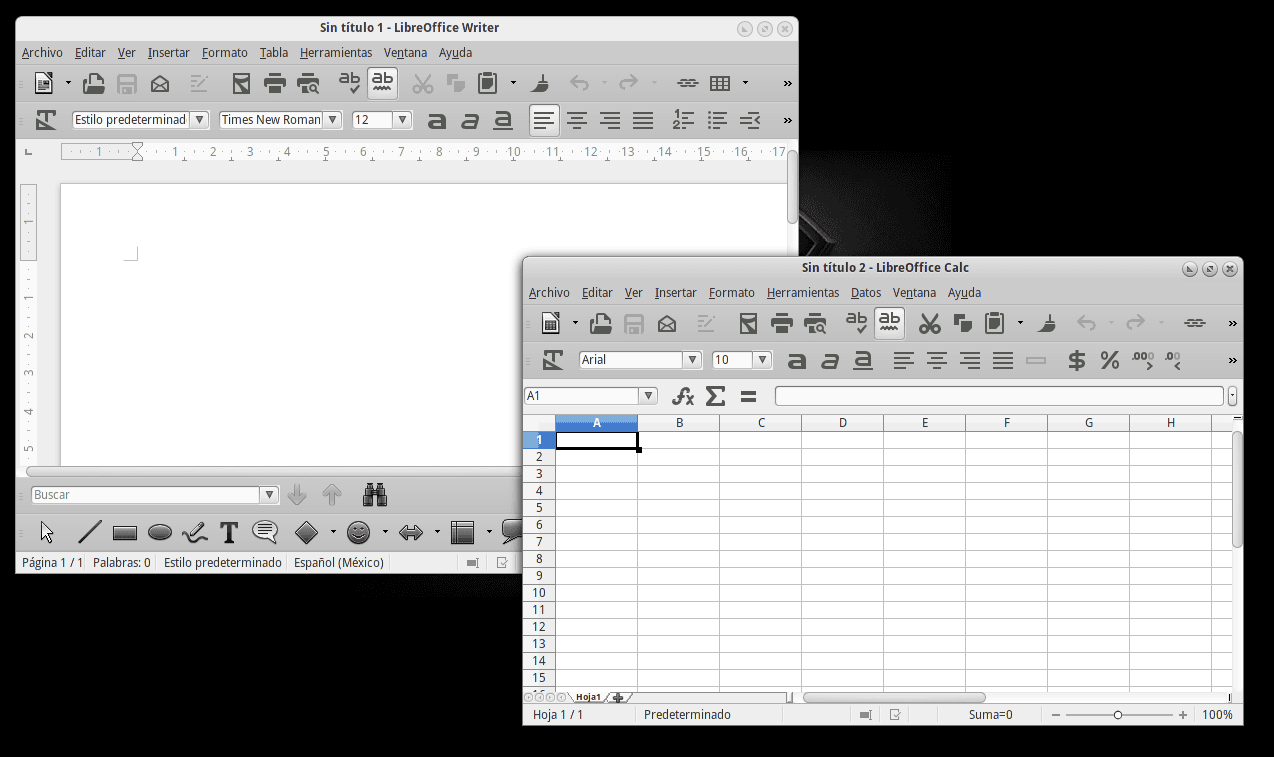Screen dimensions: 1274x757
Task: Toggle bullet list in Writer
Action: 717,120
